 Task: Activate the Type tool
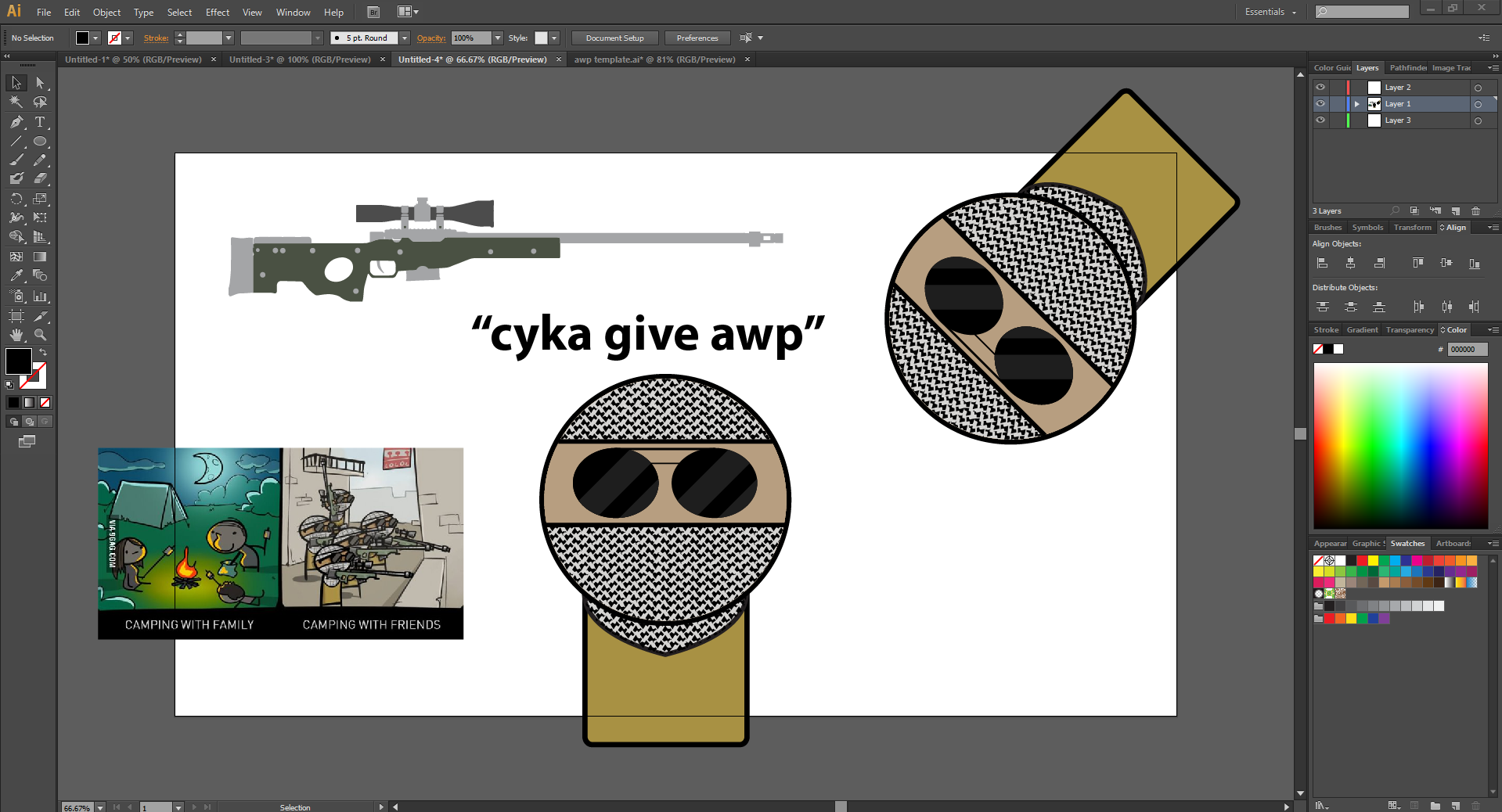[40, 122]
